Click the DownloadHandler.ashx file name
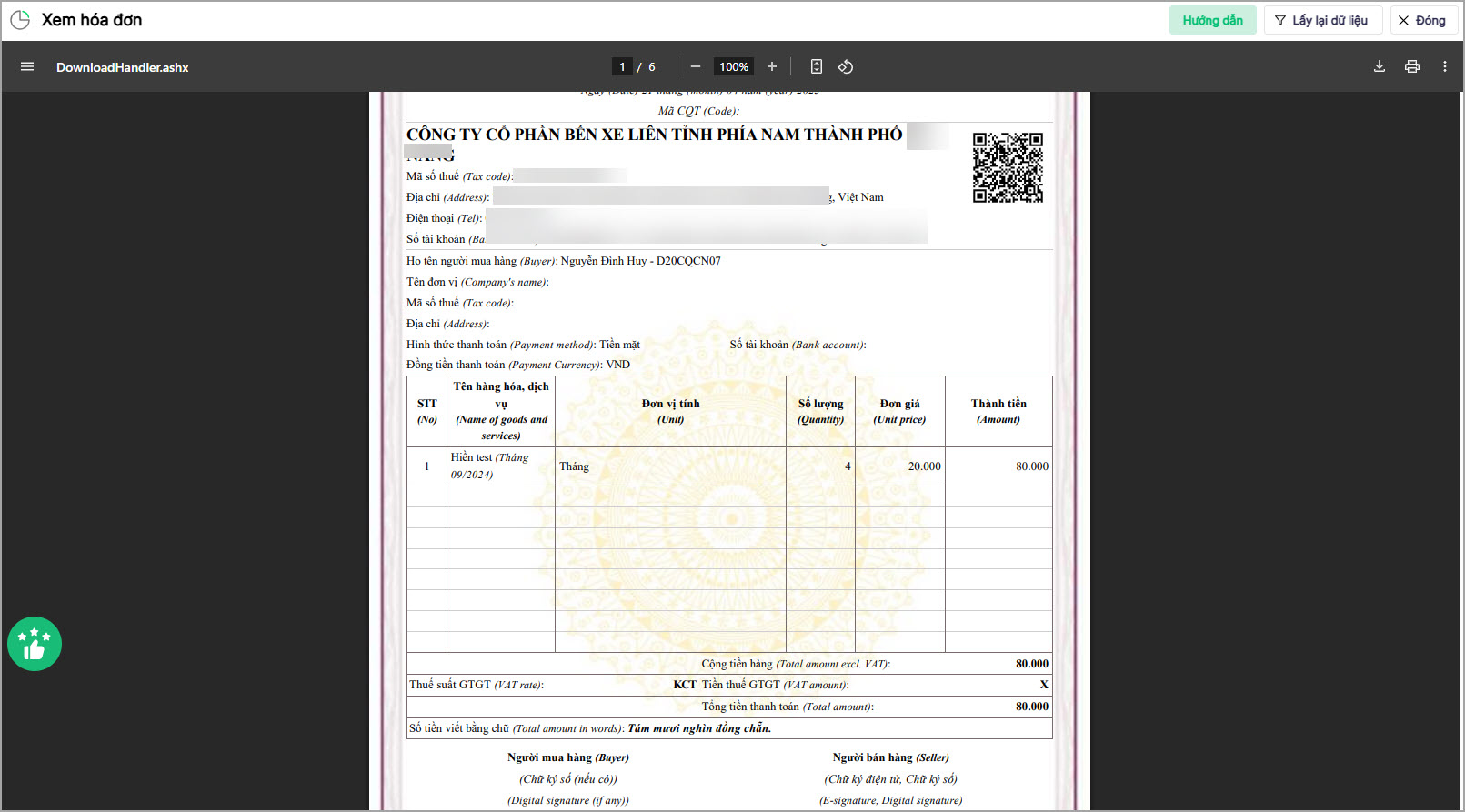The height and width of the screenshot is (812, 1465). pos(123,67)
